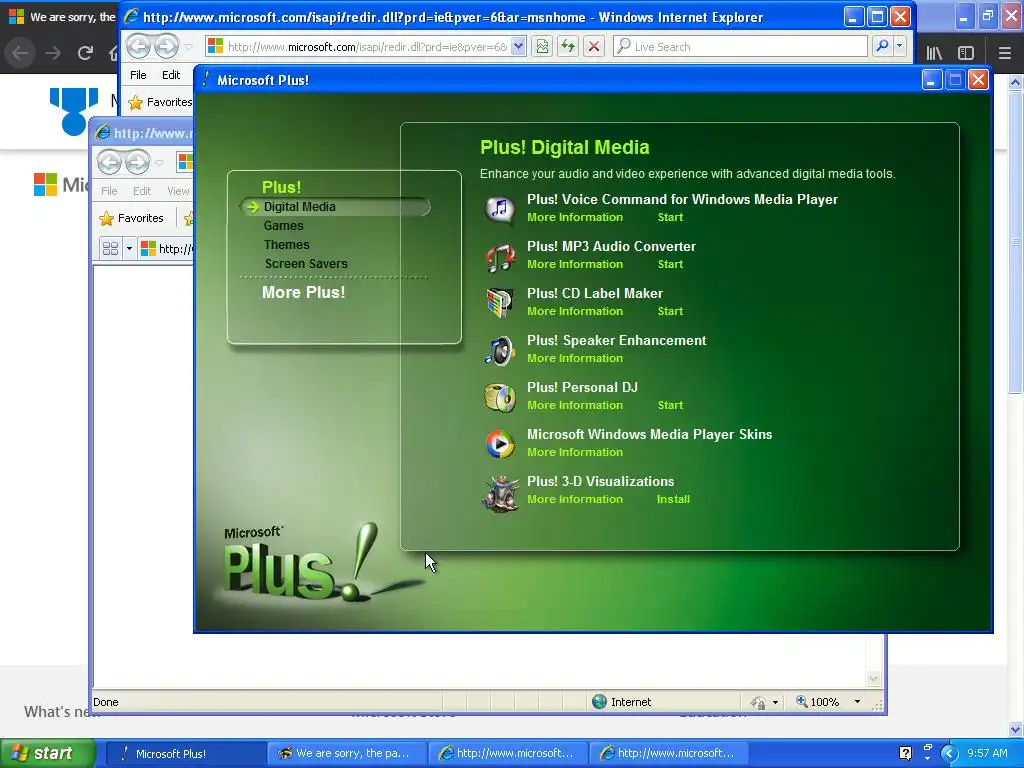Open More Information for Voice Command
The width and height of the screenshot is (1024, 768).
pyautogui.click(x=575, y=217)
